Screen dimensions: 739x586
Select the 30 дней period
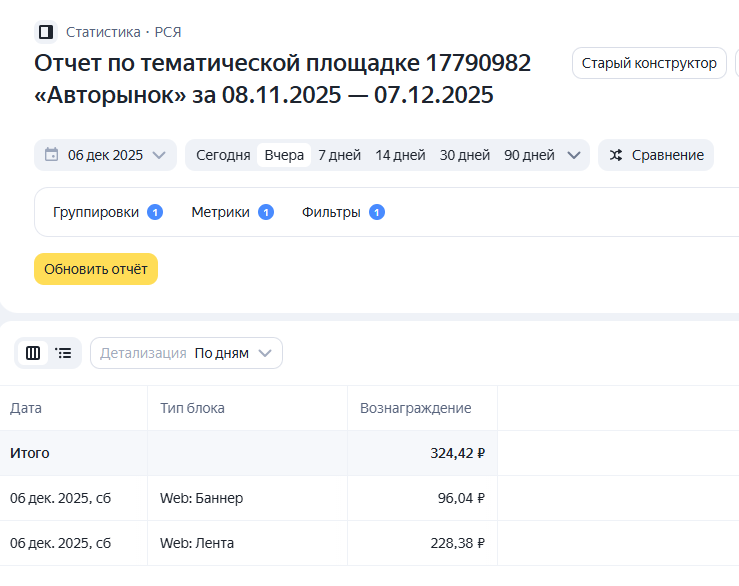[x=465, y=155]
